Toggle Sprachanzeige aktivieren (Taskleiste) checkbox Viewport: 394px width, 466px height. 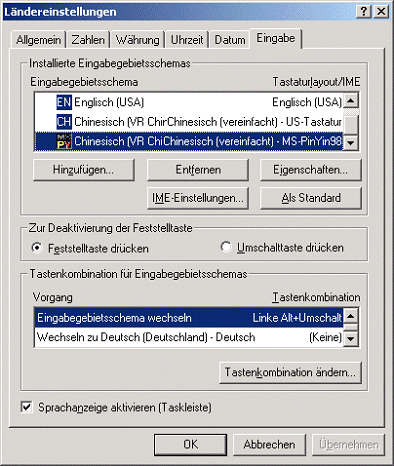[26, 407]
